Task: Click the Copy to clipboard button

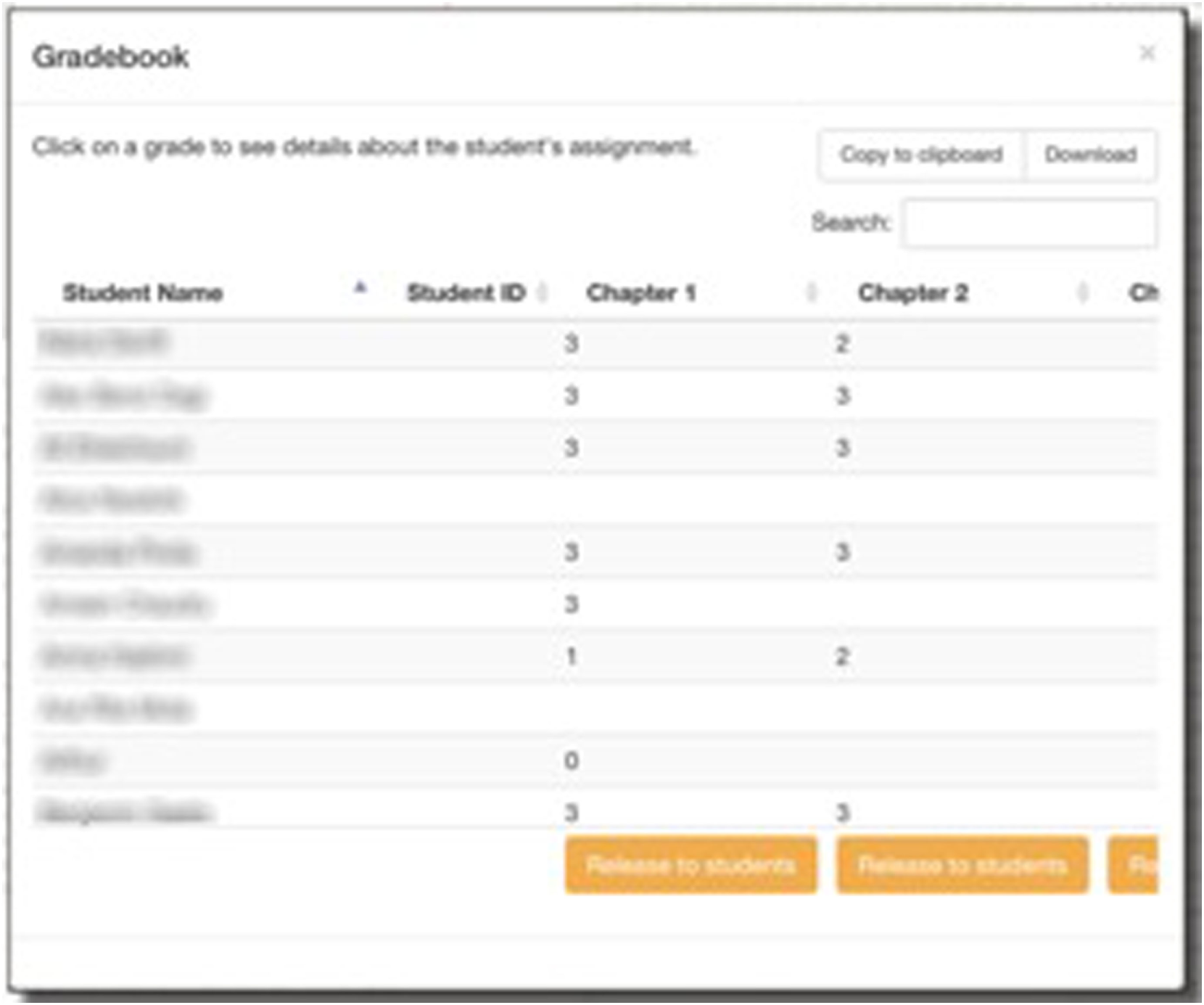Action: (x=921, y=155)
